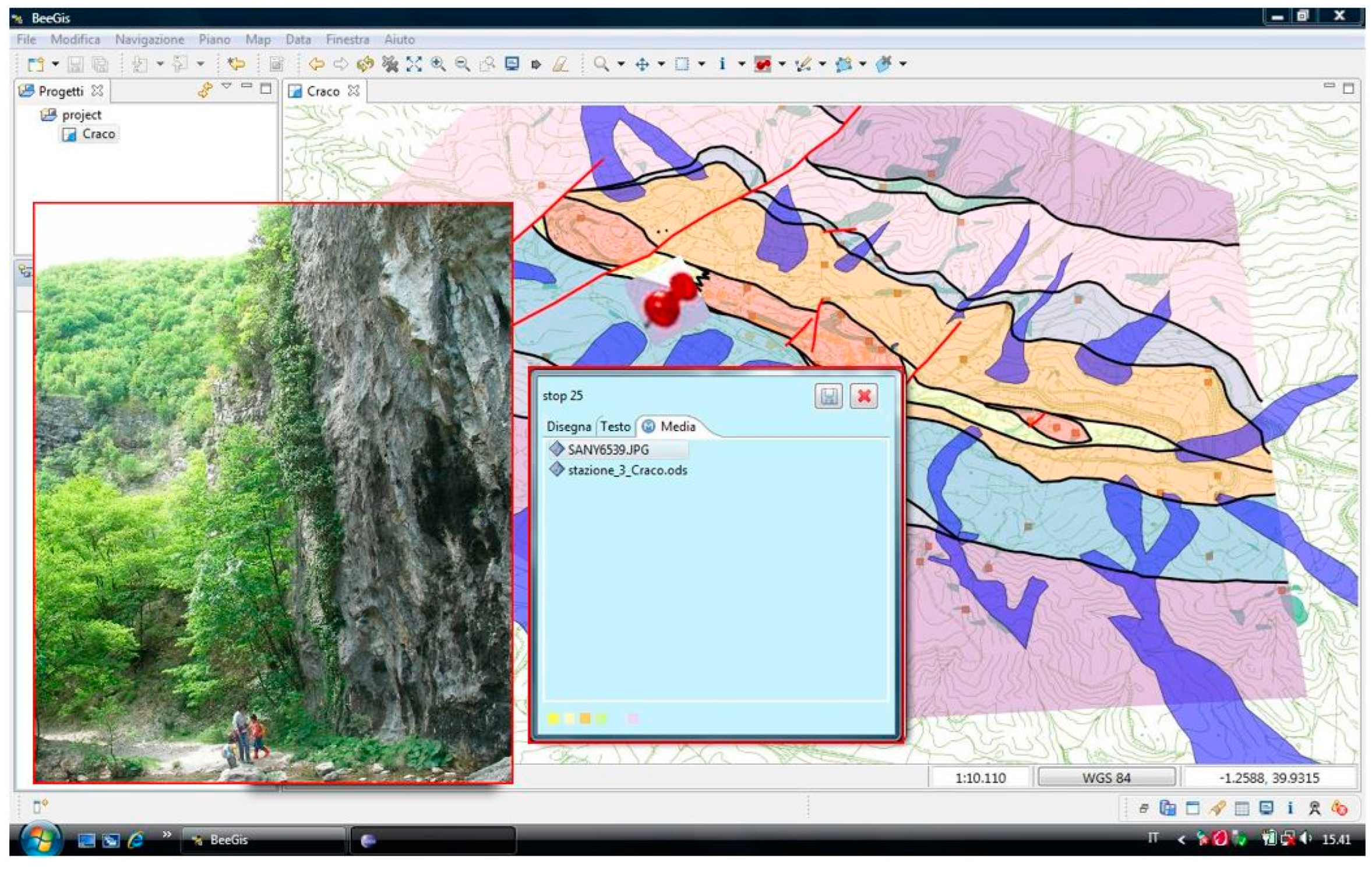Pick the orange note color swatch
Viewport: 1372px width, 872px height.
click(585, 719)
